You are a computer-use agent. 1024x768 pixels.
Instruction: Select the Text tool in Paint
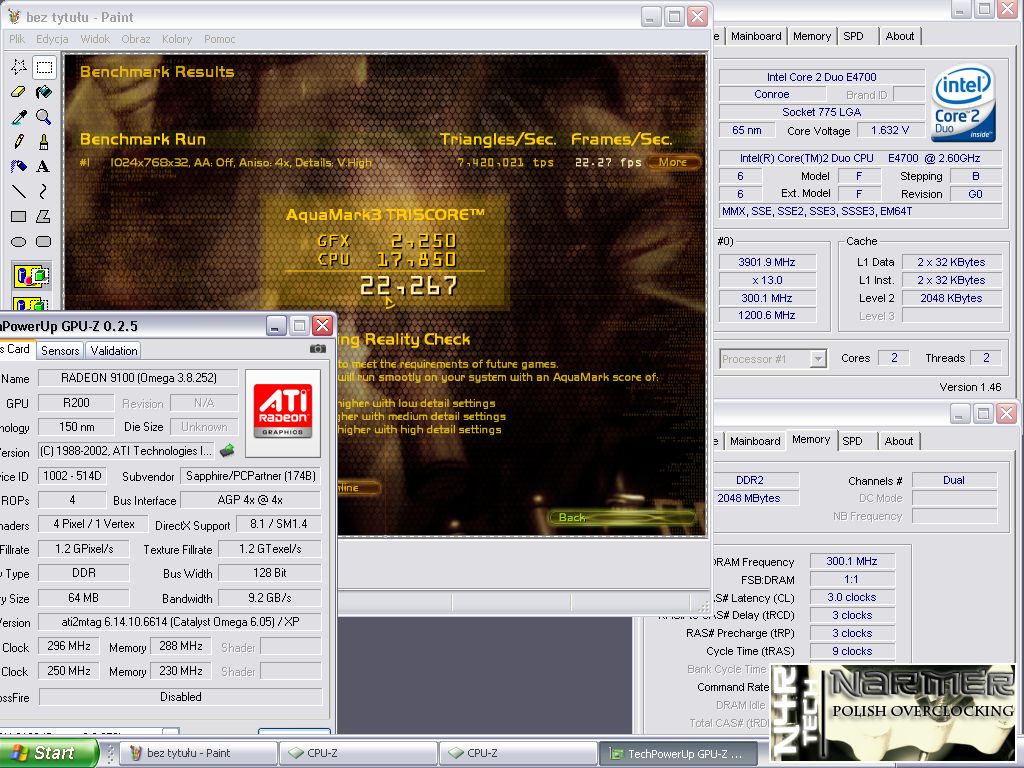click(44, 166)
